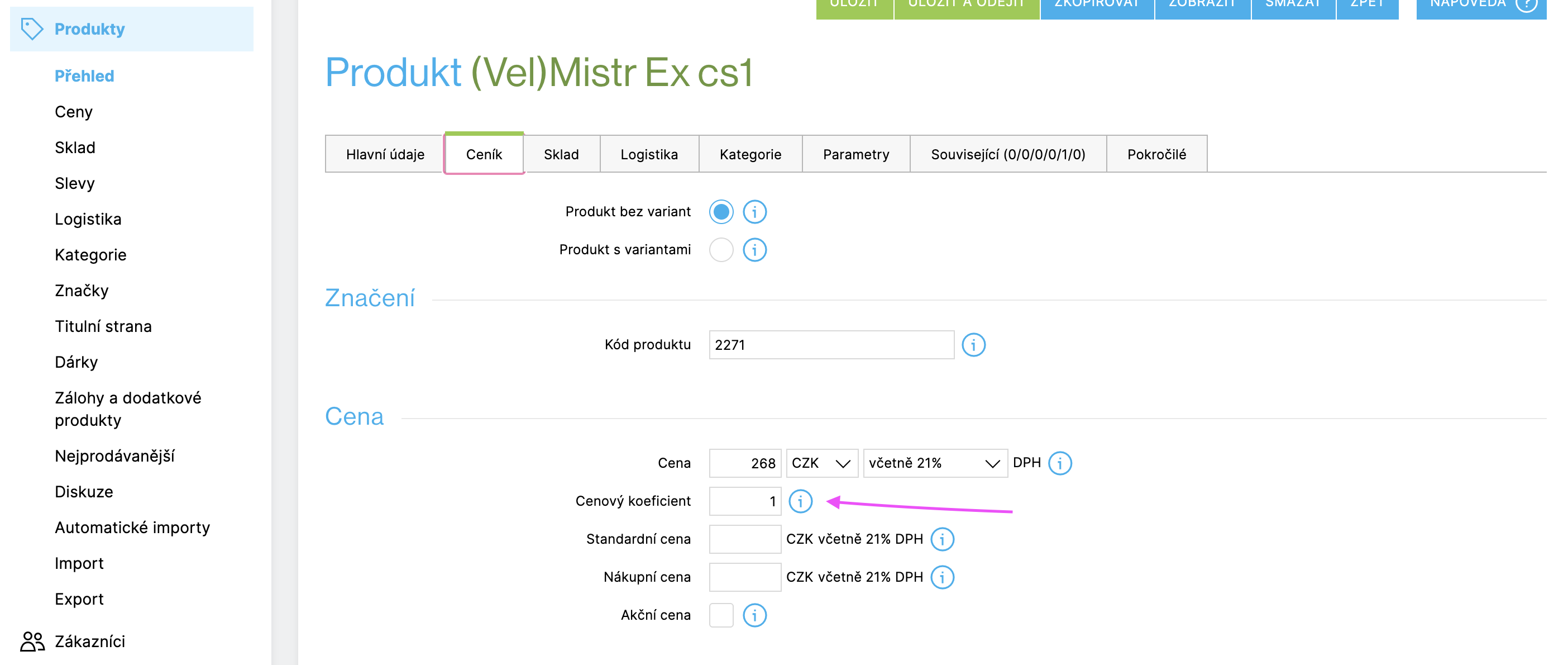Open the CZK currency dropdown
The image size is (1568, 665).
(x=821, y=463)
